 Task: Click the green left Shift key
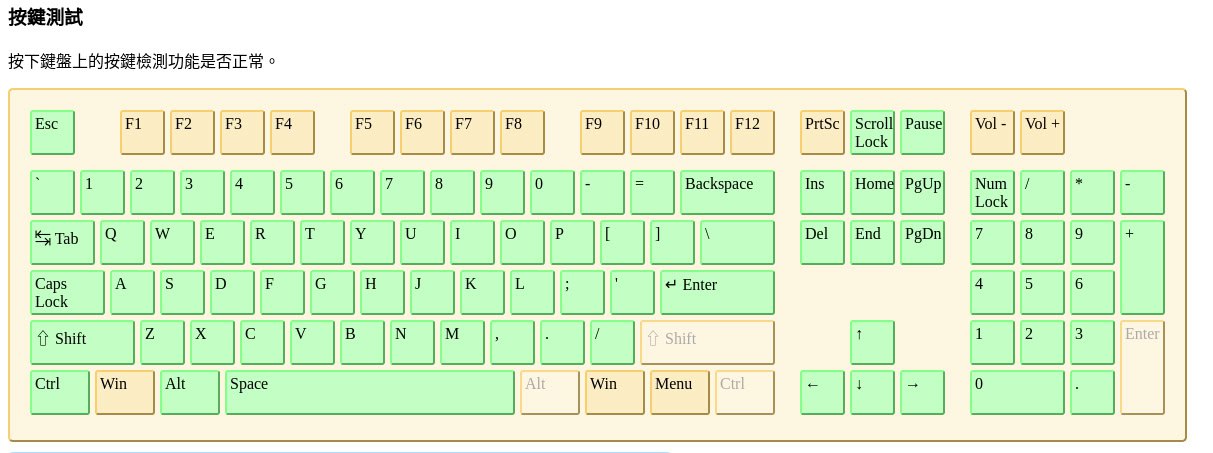coord(82,342)
